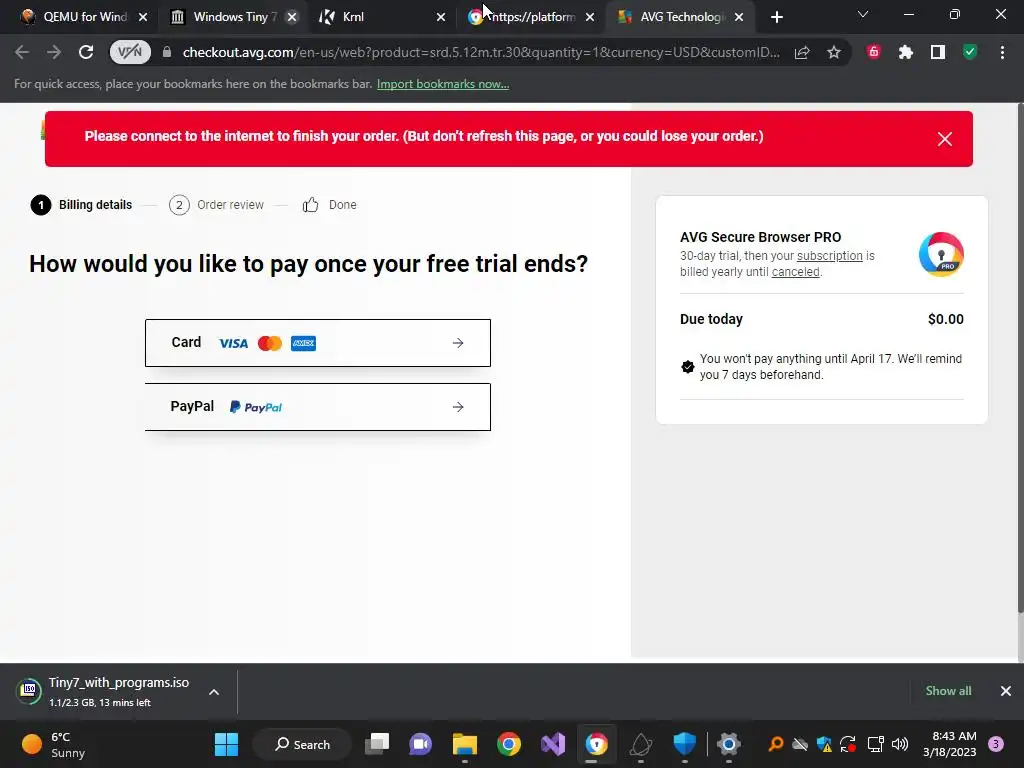Open notification center badge showing 3

tap(996, 744)
